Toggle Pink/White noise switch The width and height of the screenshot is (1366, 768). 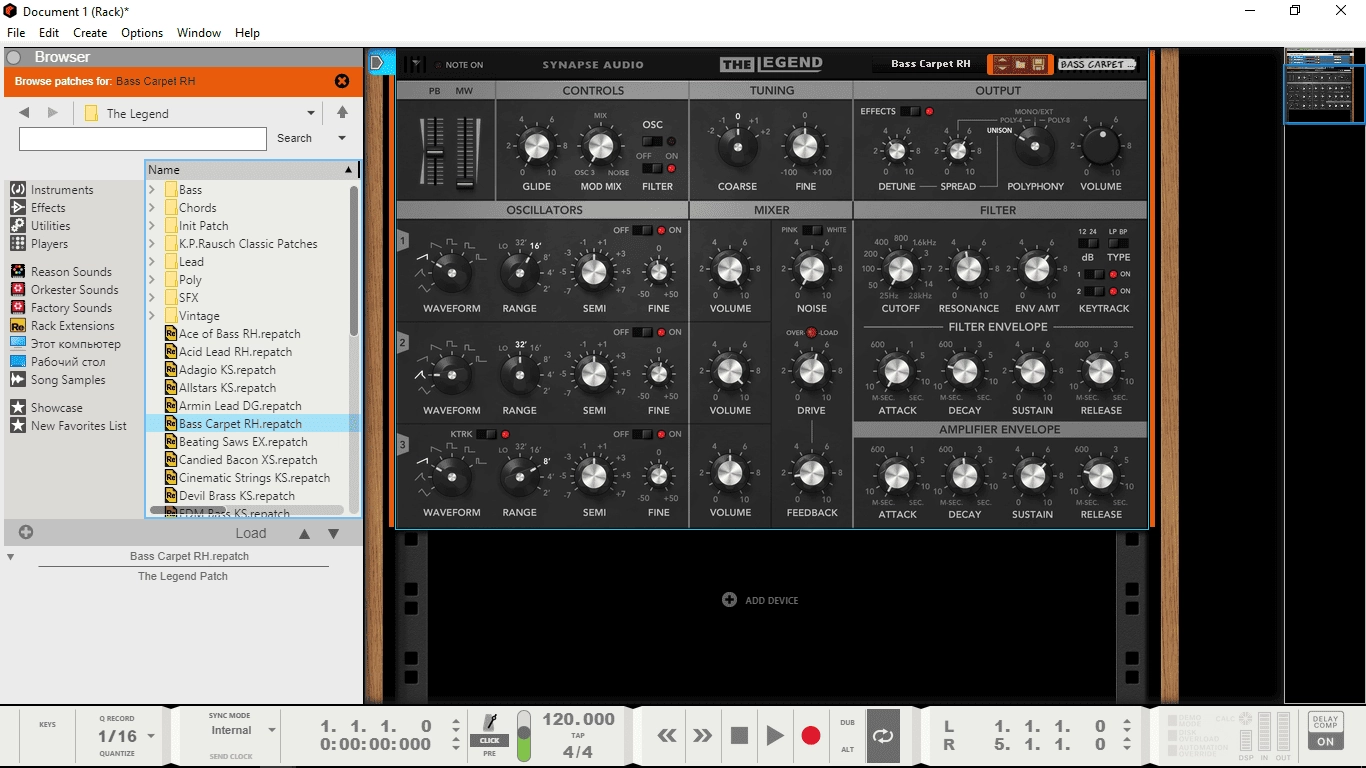click(812, 230)
